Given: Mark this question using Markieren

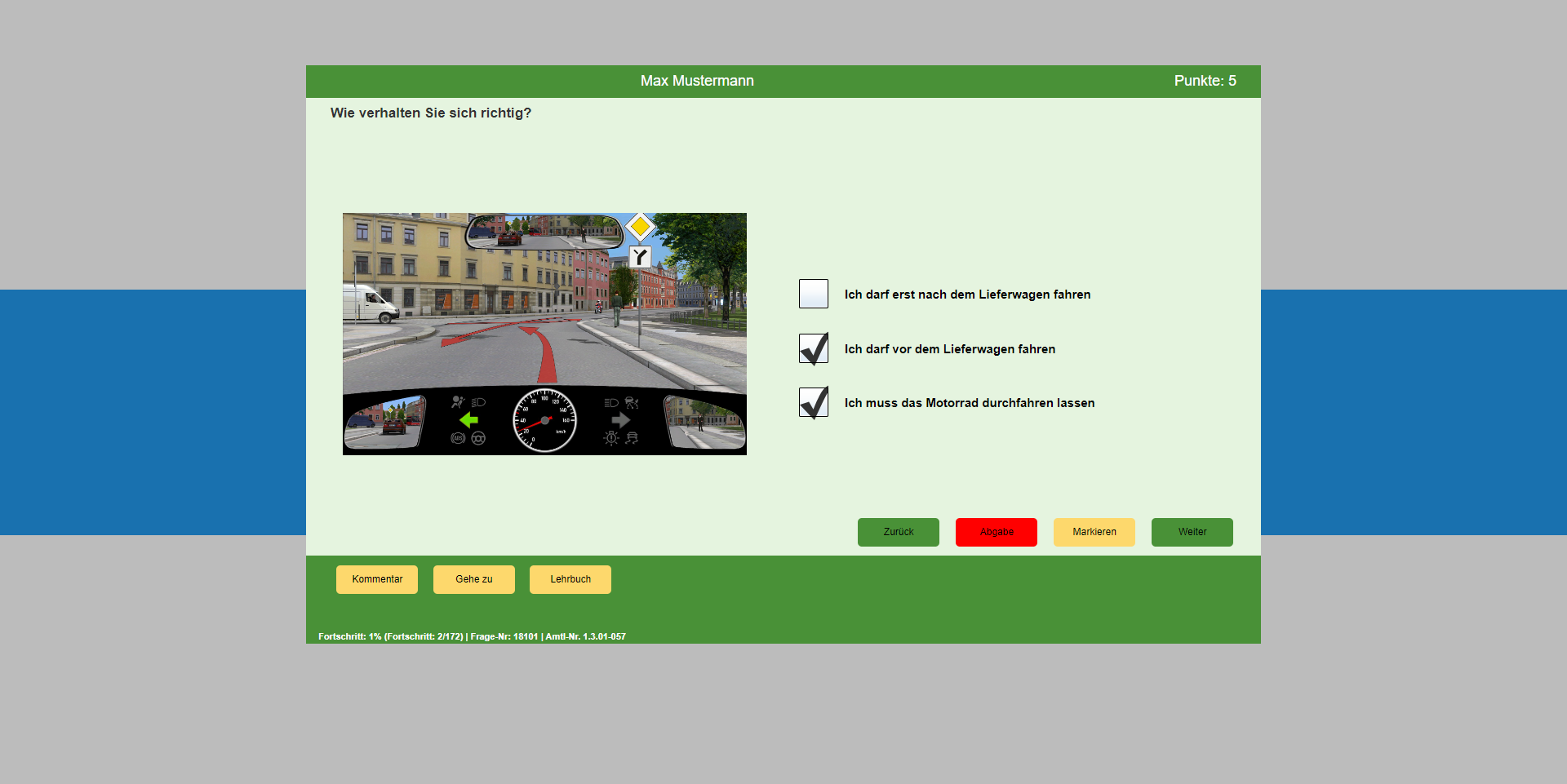Looking at the screenshot, I should (1094, 532).
